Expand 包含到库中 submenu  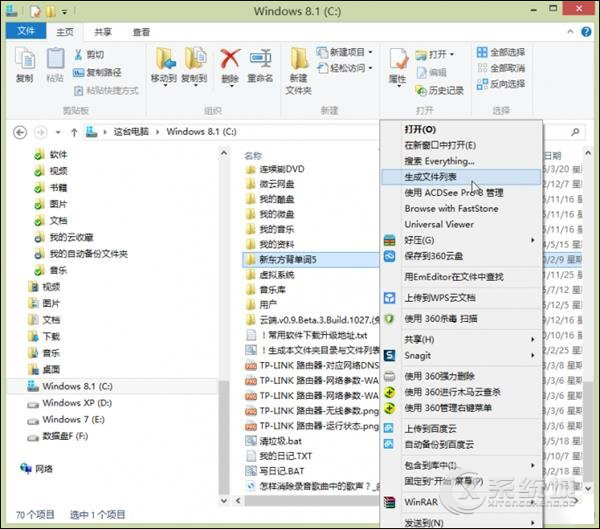(x=461, y=465)
